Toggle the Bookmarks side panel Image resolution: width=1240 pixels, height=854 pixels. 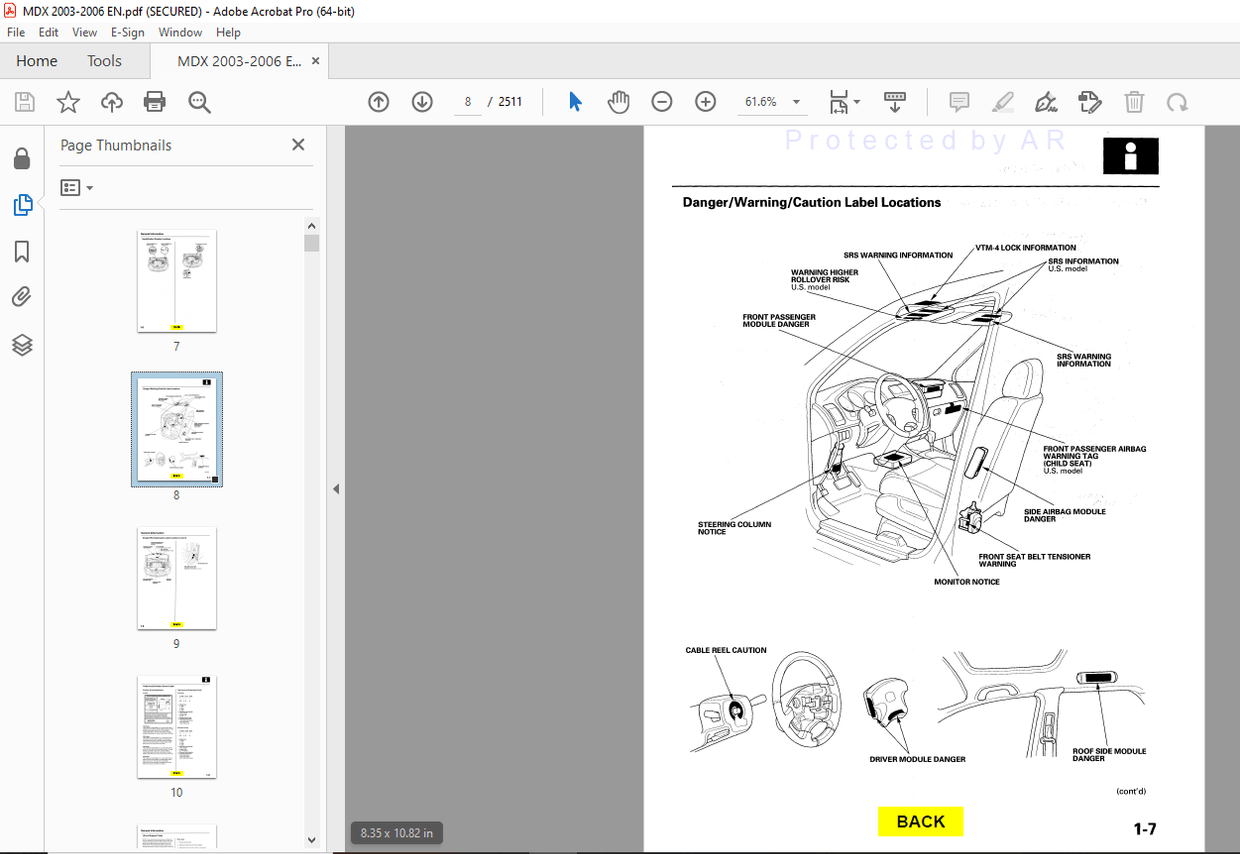[x=22, y=251]
